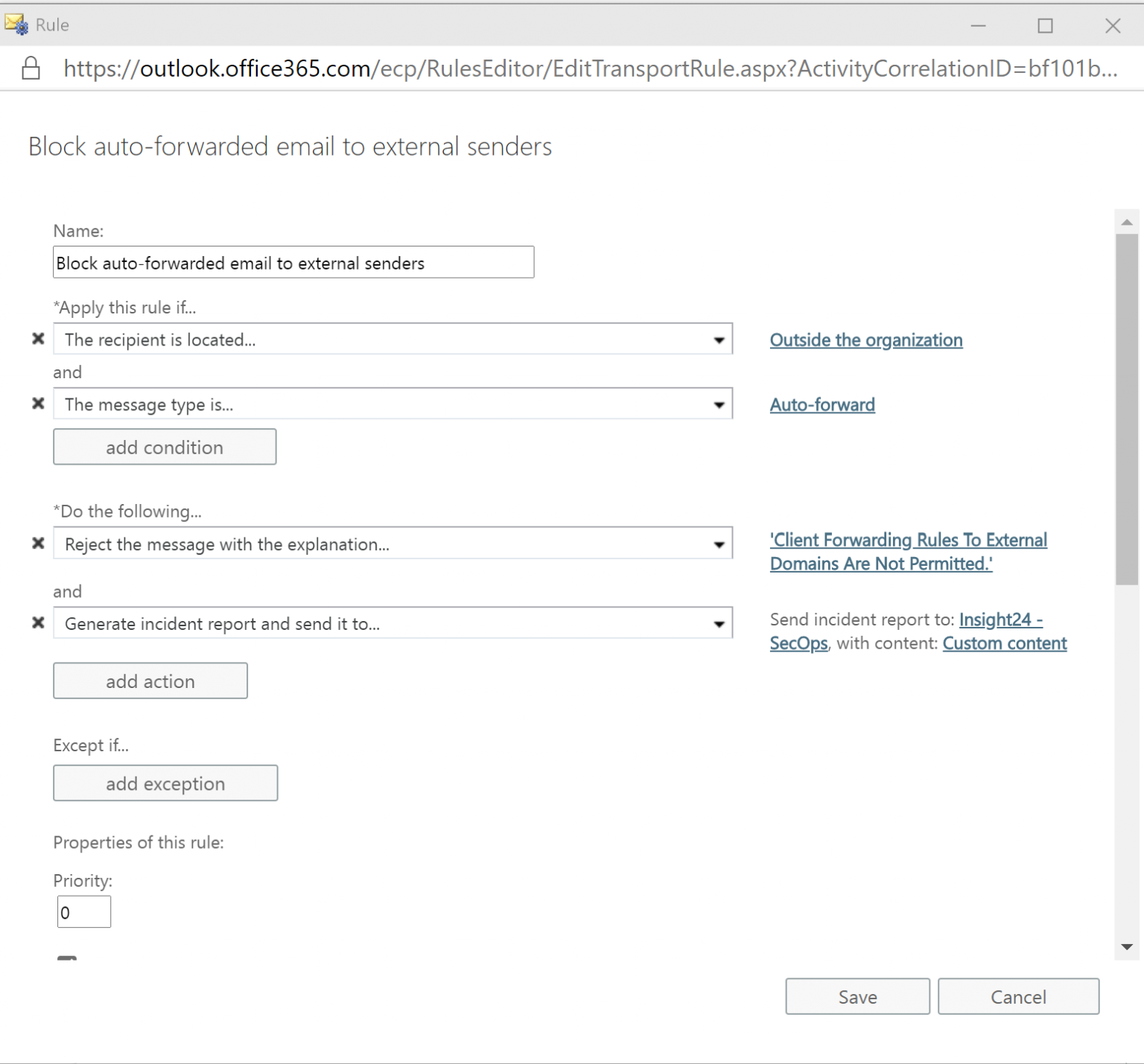Save the transport rule

point(857,996)
